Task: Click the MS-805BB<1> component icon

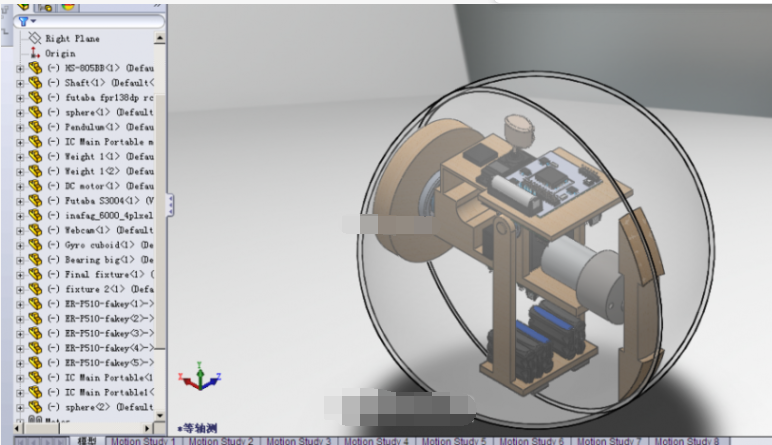Action: coord(34,68)
